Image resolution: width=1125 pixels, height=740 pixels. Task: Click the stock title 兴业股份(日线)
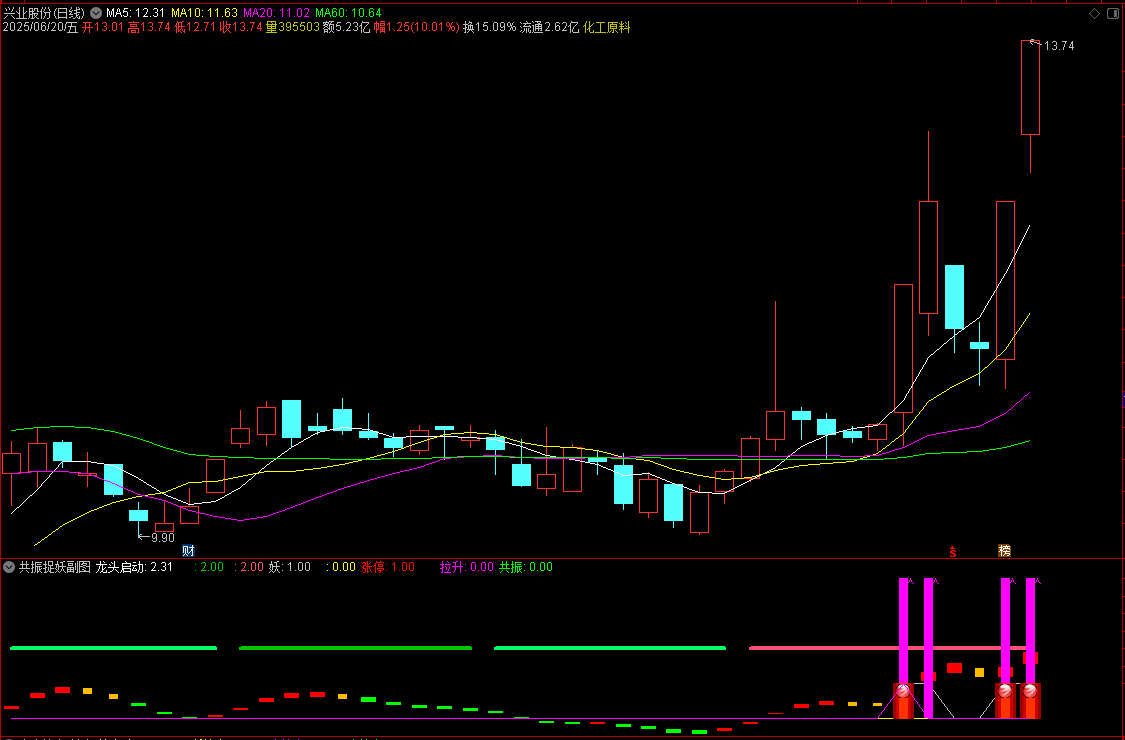[x=44, y=13]
